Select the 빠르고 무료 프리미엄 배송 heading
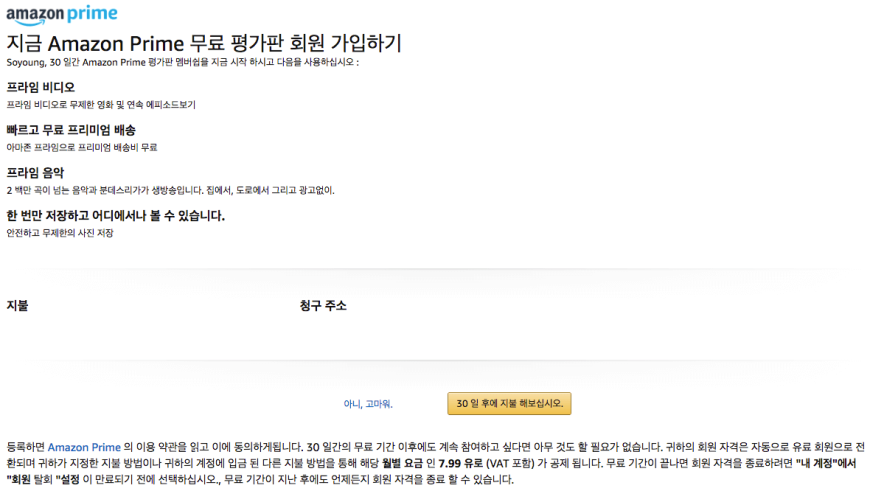Image resolution: width=870 pixels, height=491 pixels. click(x=71, y=130)
